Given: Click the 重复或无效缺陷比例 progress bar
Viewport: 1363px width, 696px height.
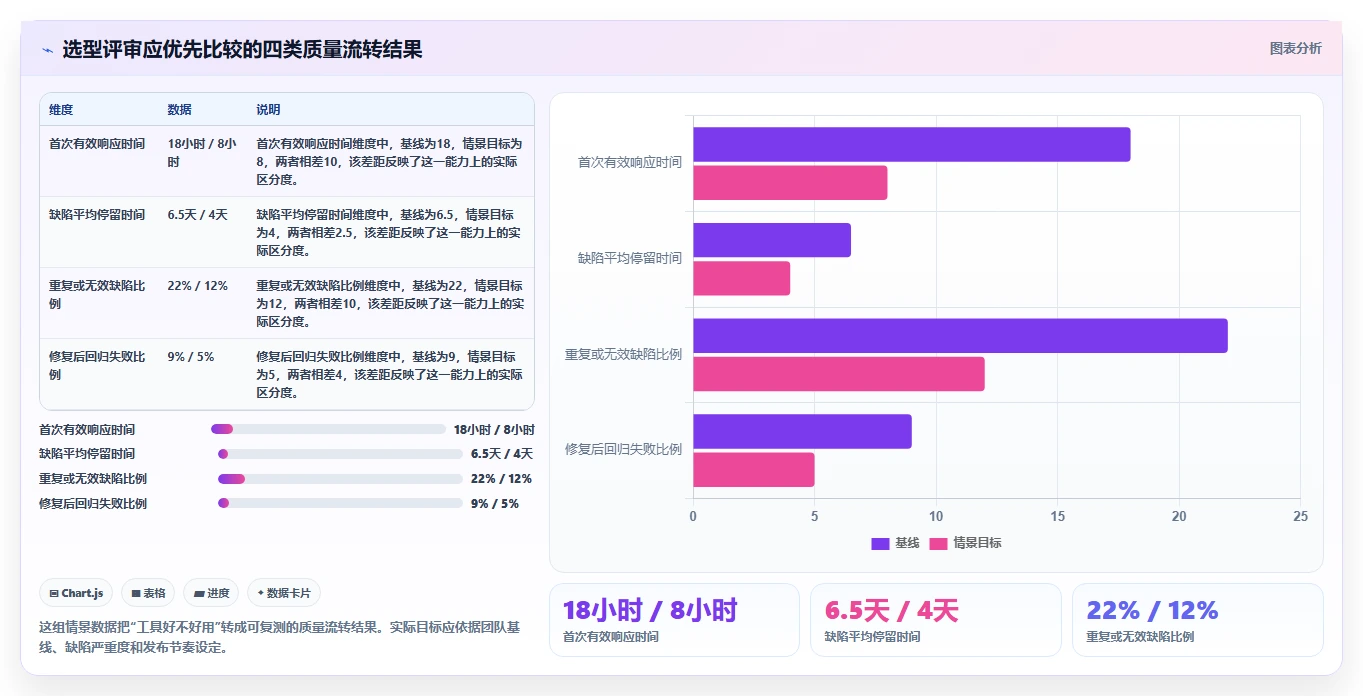Looking at the screenshot, I should tap(340, 479).
